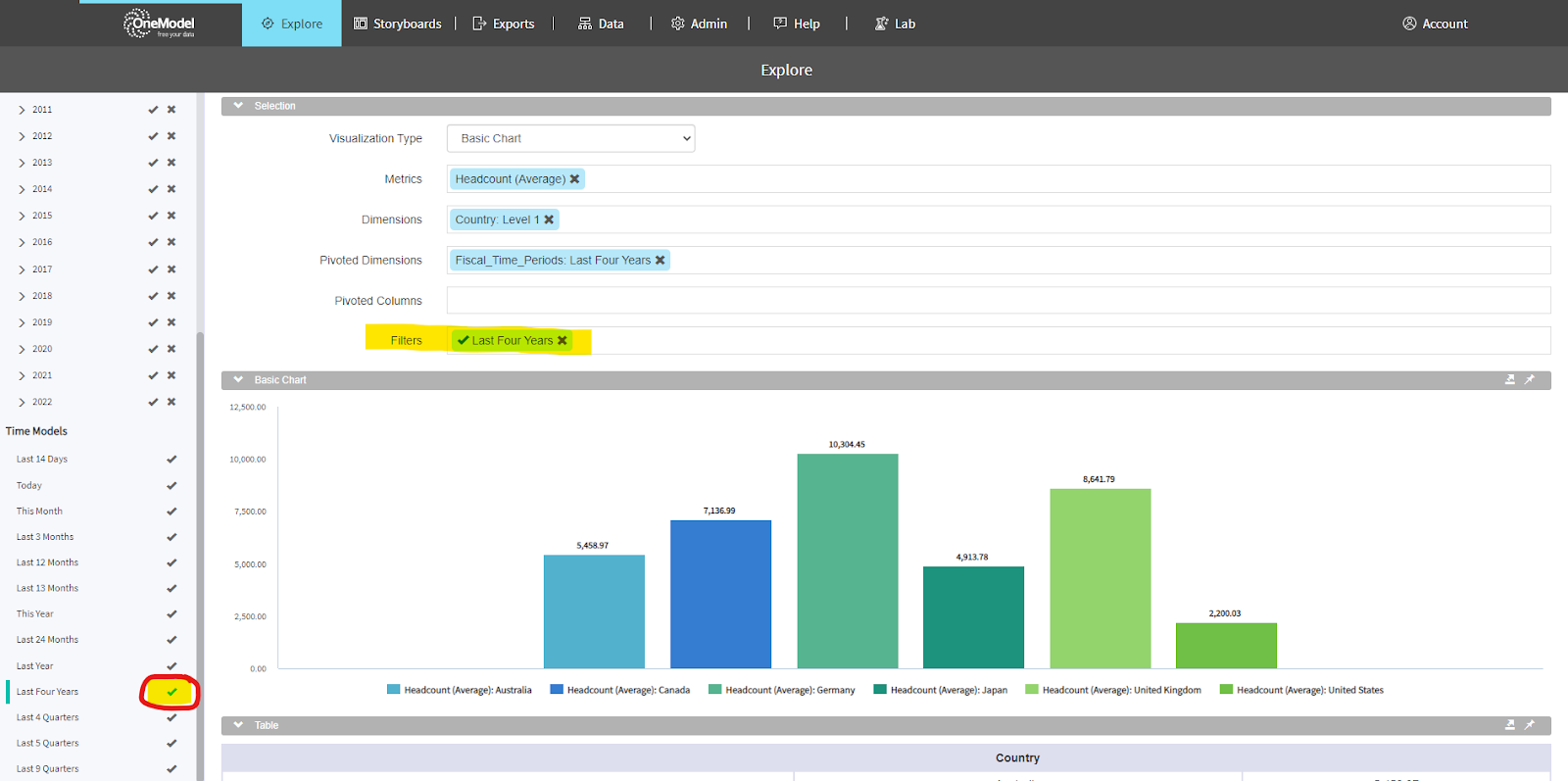Toggle the checkmark next to year 2018
This screenshot has width=1568, height=781.
click(153, 296)
